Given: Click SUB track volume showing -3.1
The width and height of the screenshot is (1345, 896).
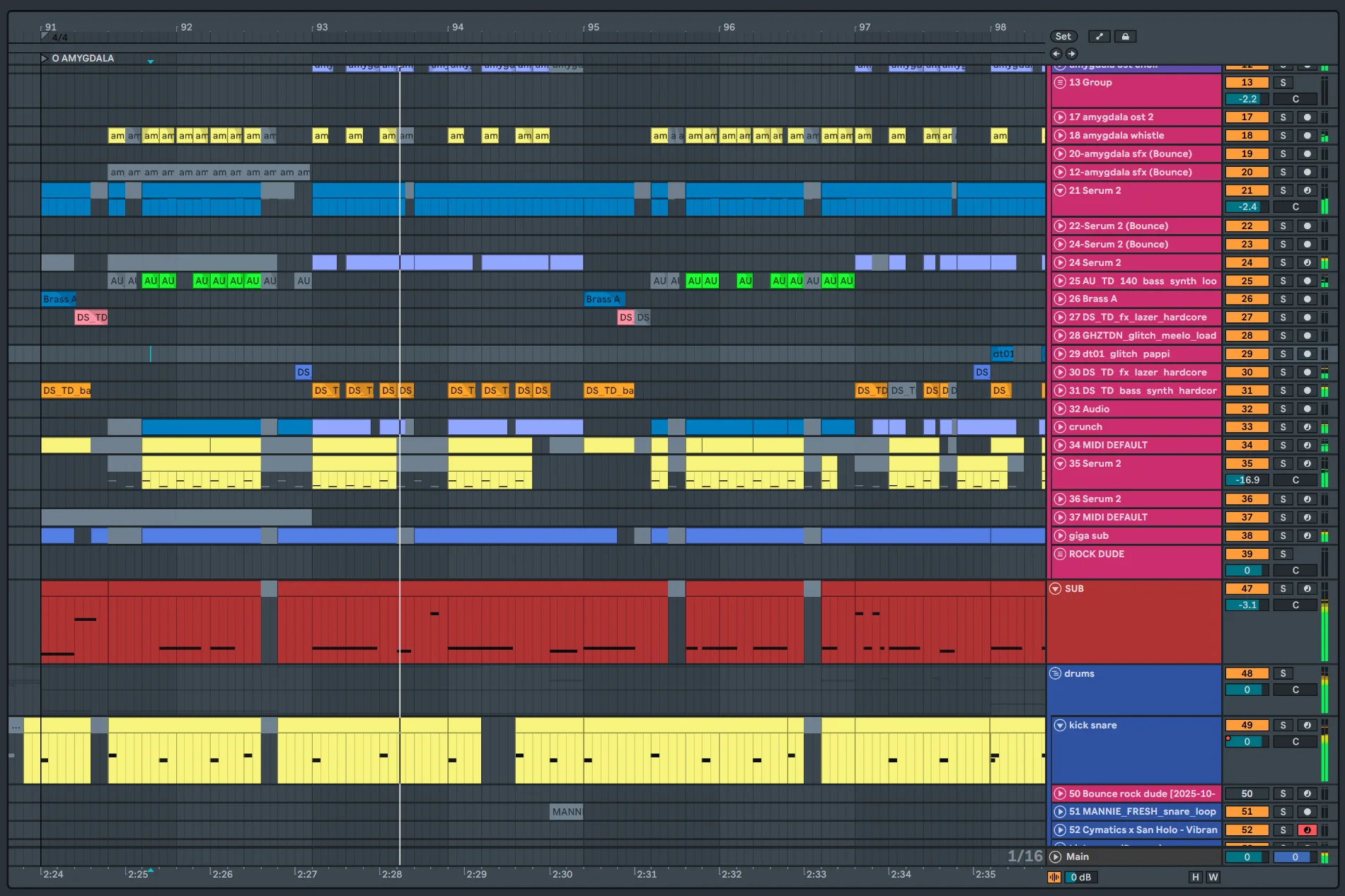Looking at the screenshot, I should pyautogui.click(x=1247, y=605).
